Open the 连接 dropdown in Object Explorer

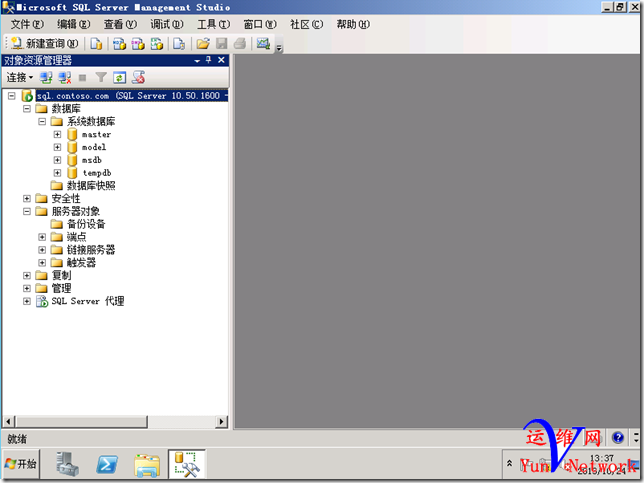(20, 77)
